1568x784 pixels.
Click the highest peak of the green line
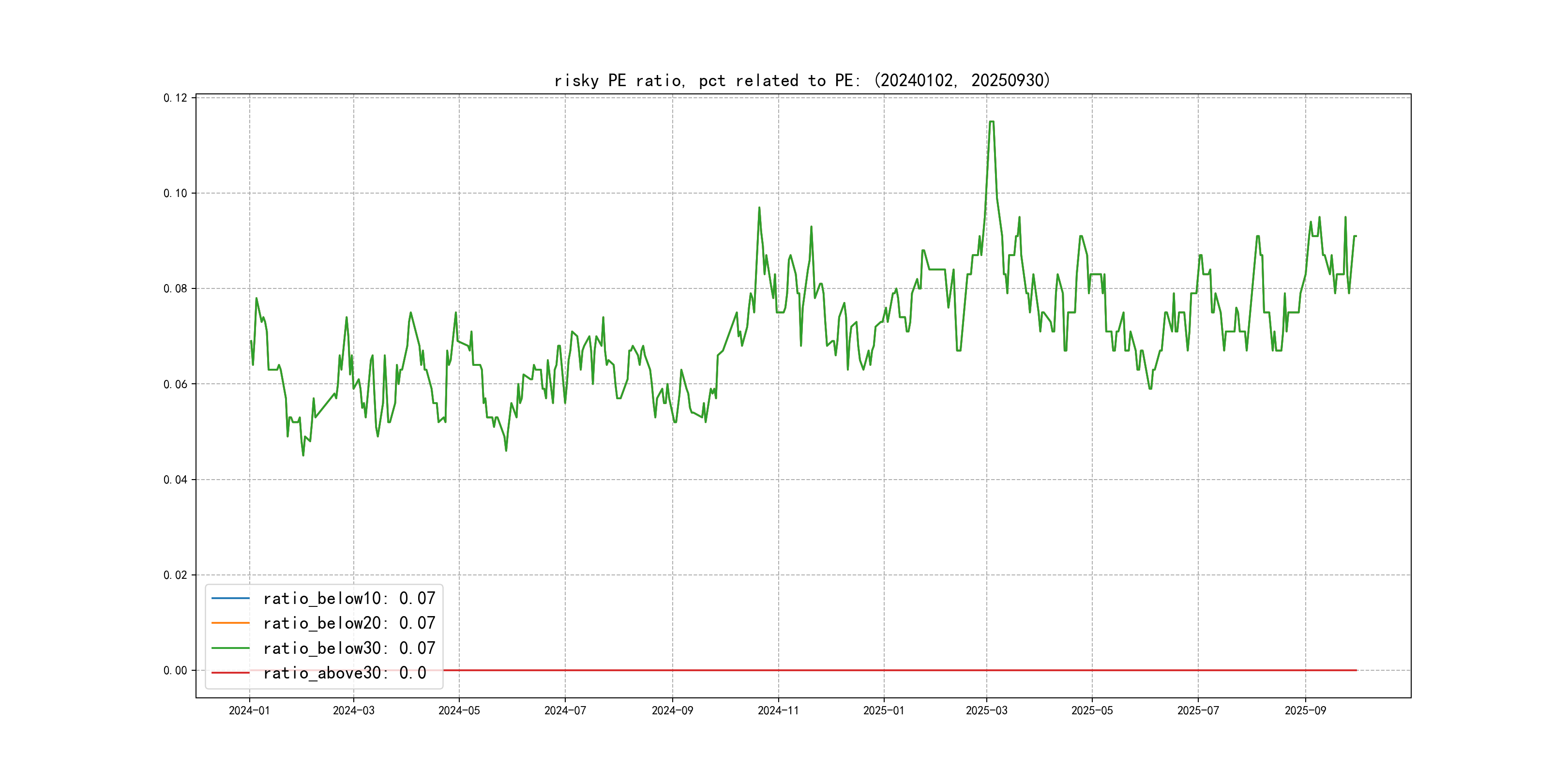pyautogui.click(x=992, y=122)
